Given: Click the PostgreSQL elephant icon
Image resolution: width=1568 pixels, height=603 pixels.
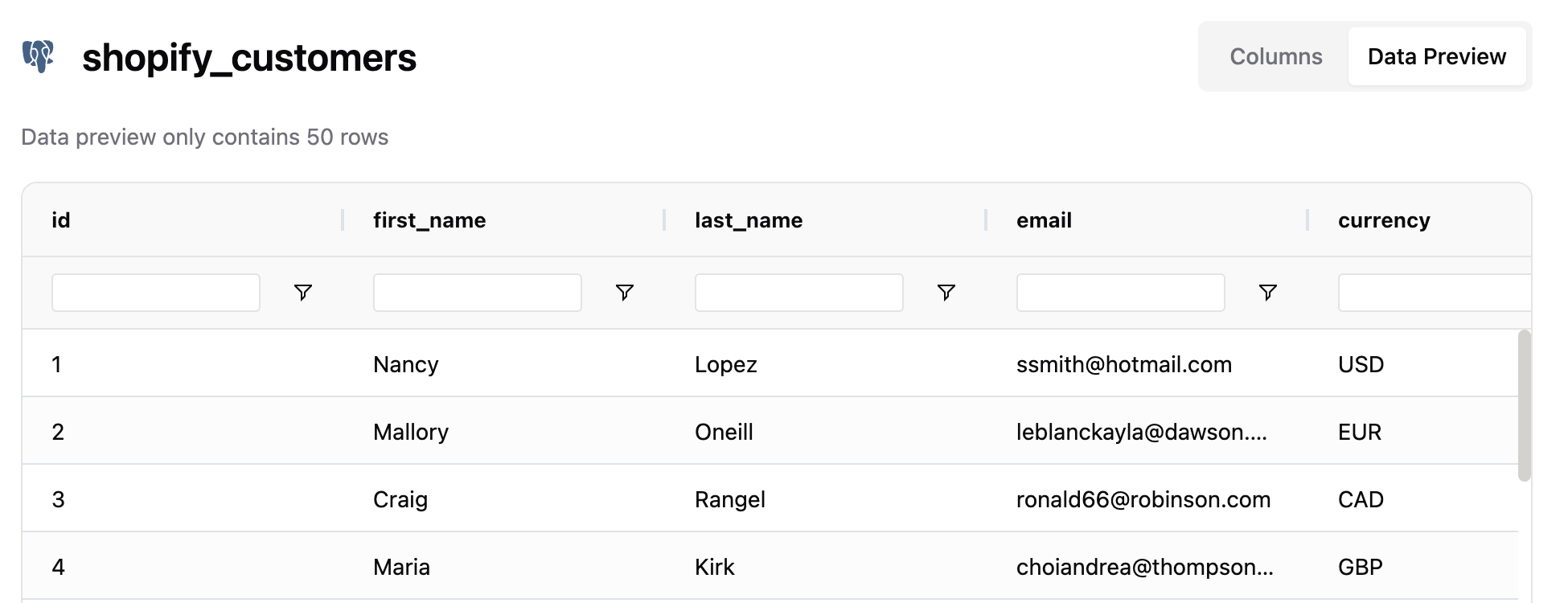Looking at the screenshot, I should point(38,56).
